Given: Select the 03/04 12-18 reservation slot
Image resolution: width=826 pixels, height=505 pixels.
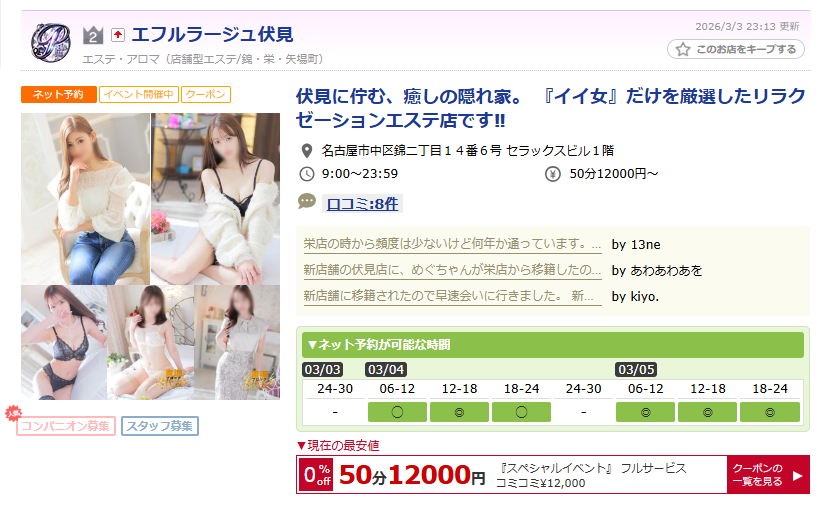Looking at the screenshot, I should (459, 412).
